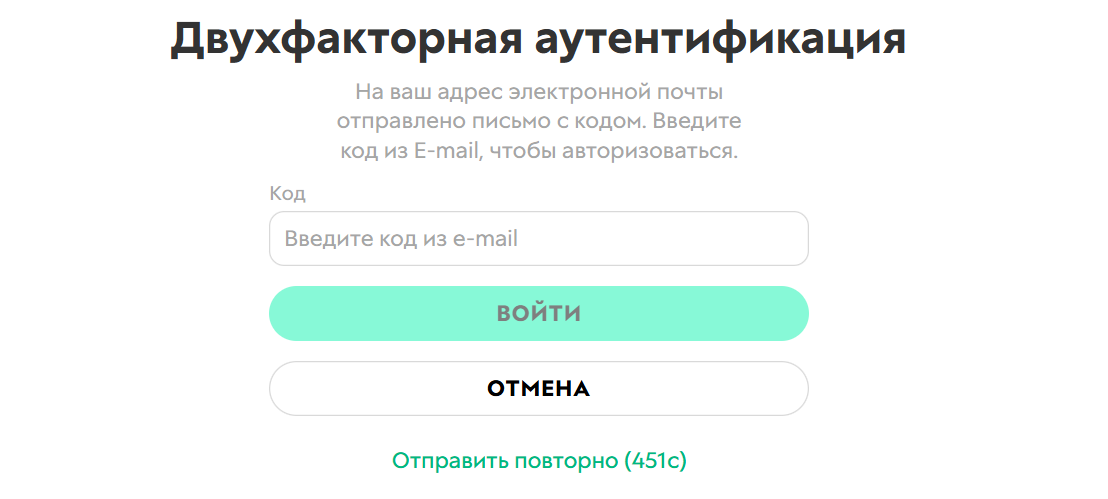Submit the code using the green login button
This screenshot has height=499, width=1108.
pos(538,314)
